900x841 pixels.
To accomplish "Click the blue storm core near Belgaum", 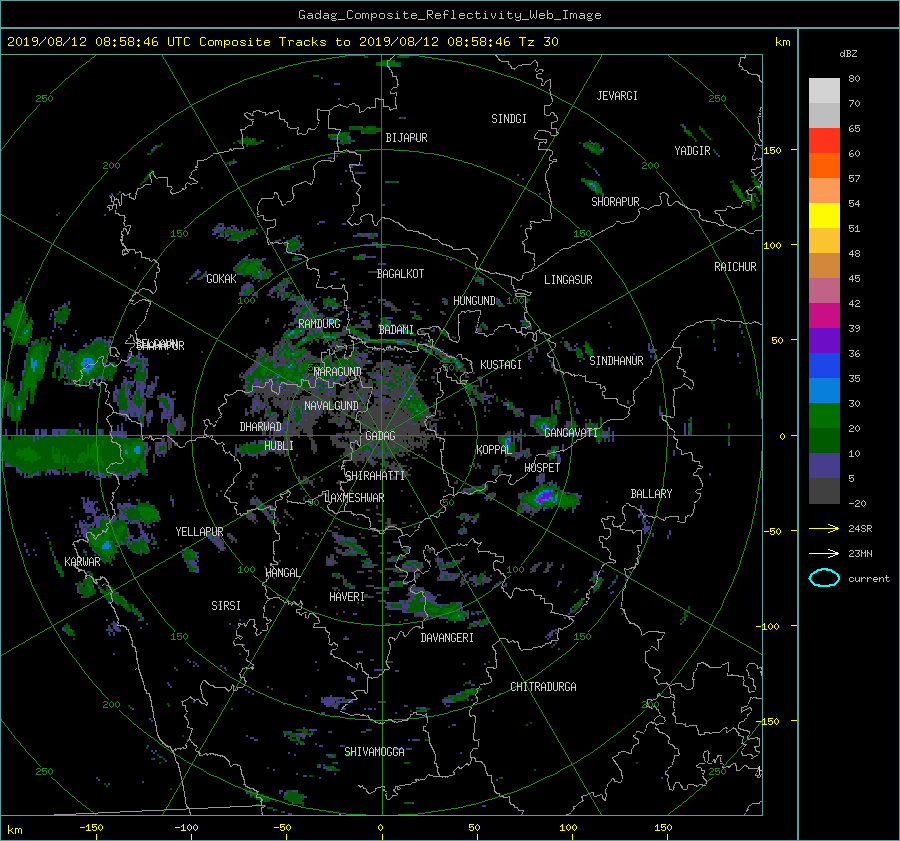I will coord(87,363).
